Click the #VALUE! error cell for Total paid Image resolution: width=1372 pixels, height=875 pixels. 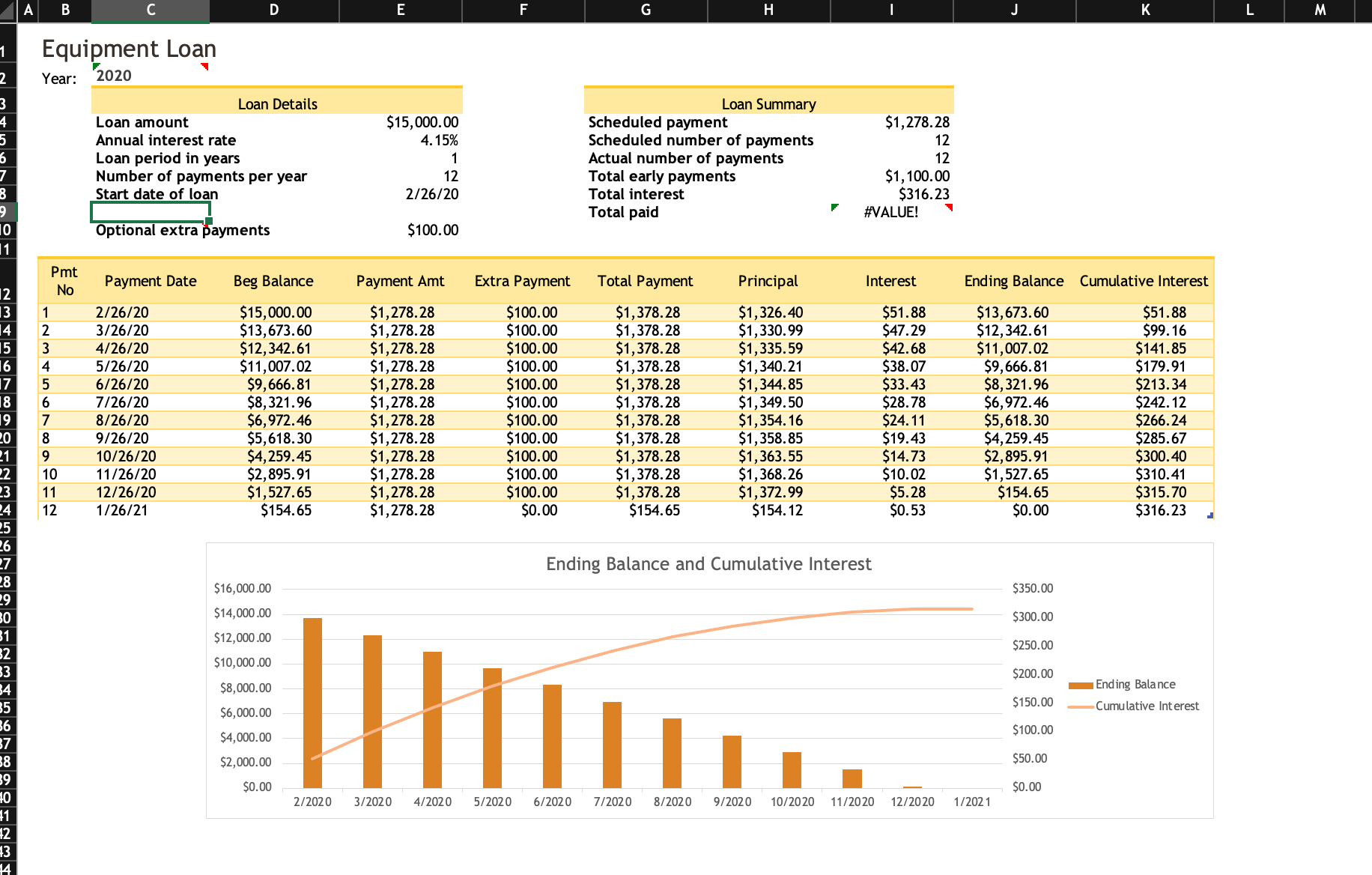point(890,212)
